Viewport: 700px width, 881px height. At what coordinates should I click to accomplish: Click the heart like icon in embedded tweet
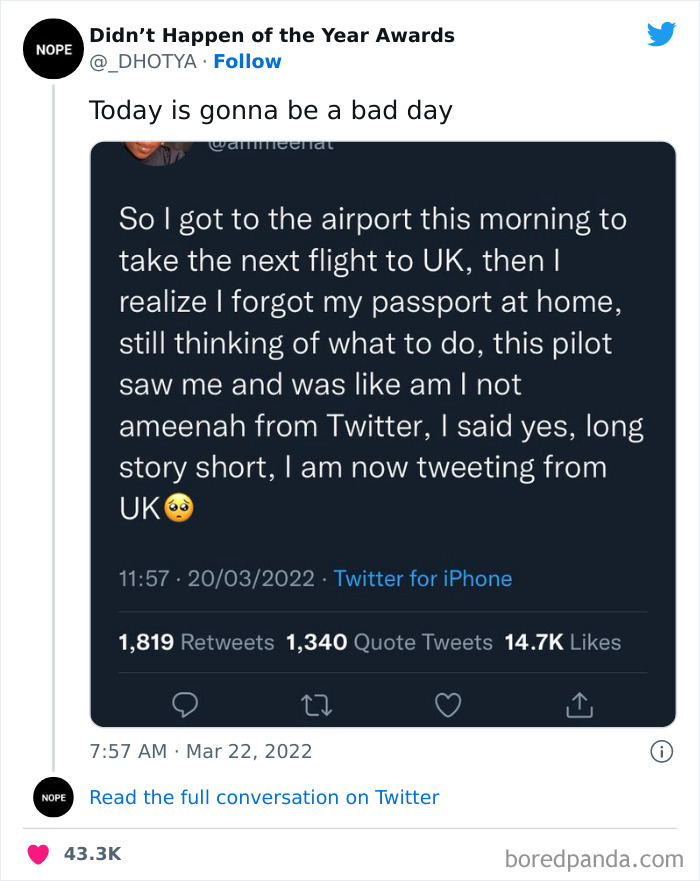(x=448, y=705)
